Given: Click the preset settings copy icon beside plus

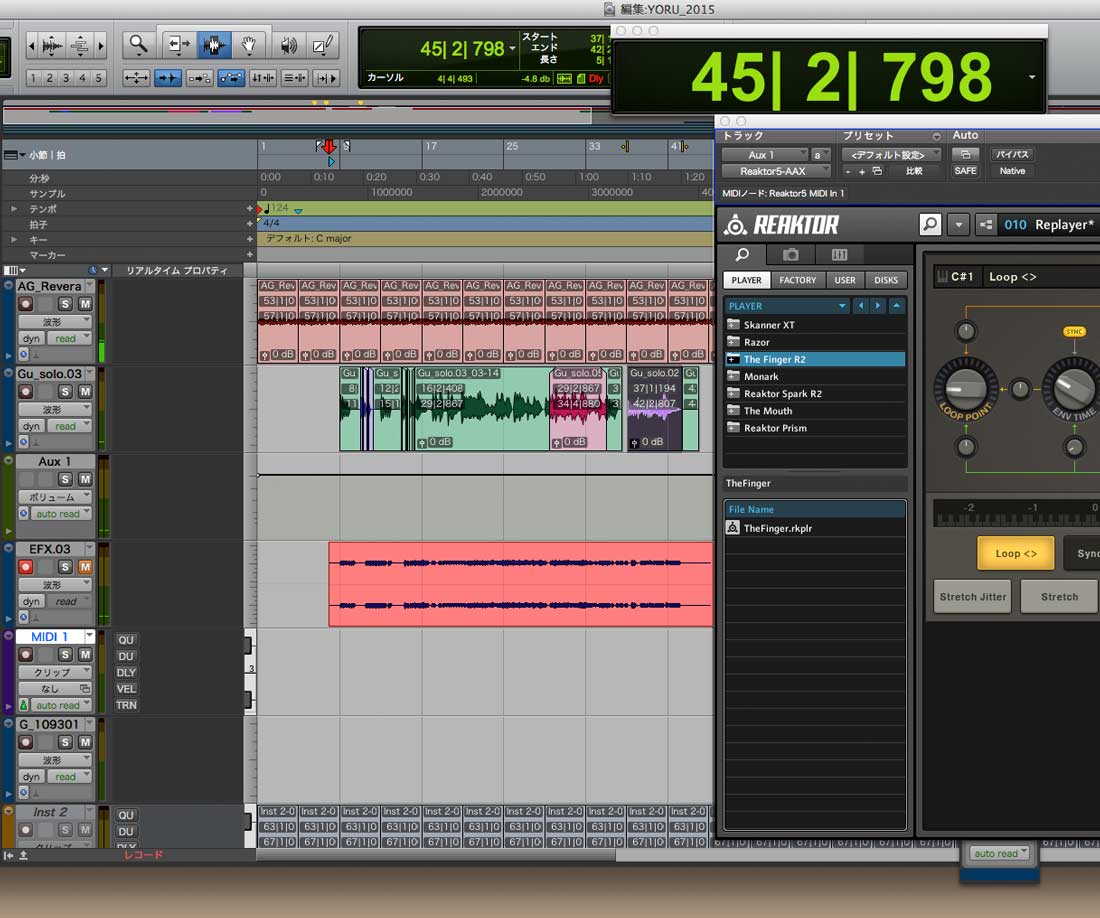Looking at the screenshot, I should [x=877, y=171].
